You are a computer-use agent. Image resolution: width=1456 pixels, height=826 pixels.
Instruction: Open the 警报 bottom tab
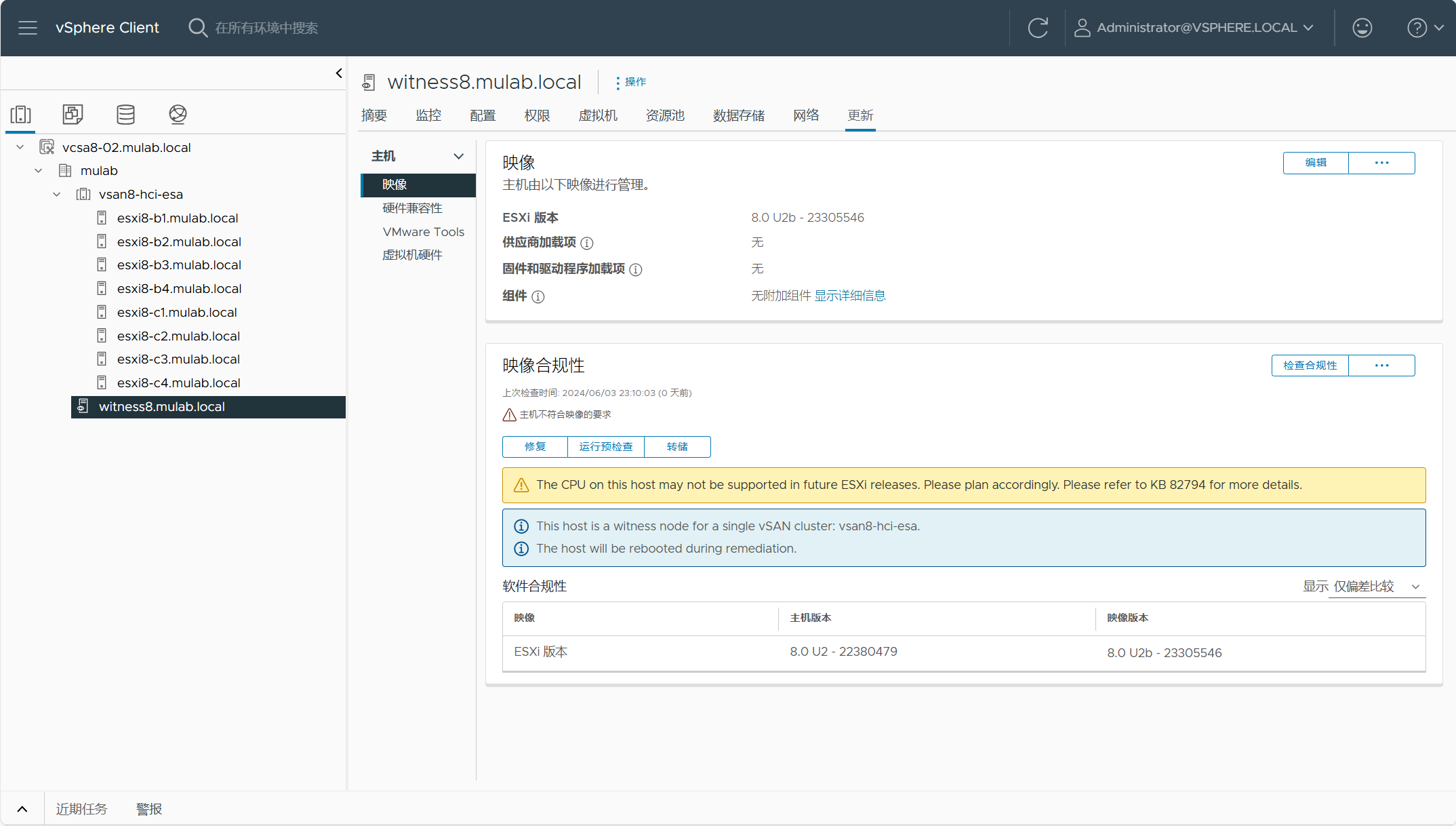tap(149, 809)
